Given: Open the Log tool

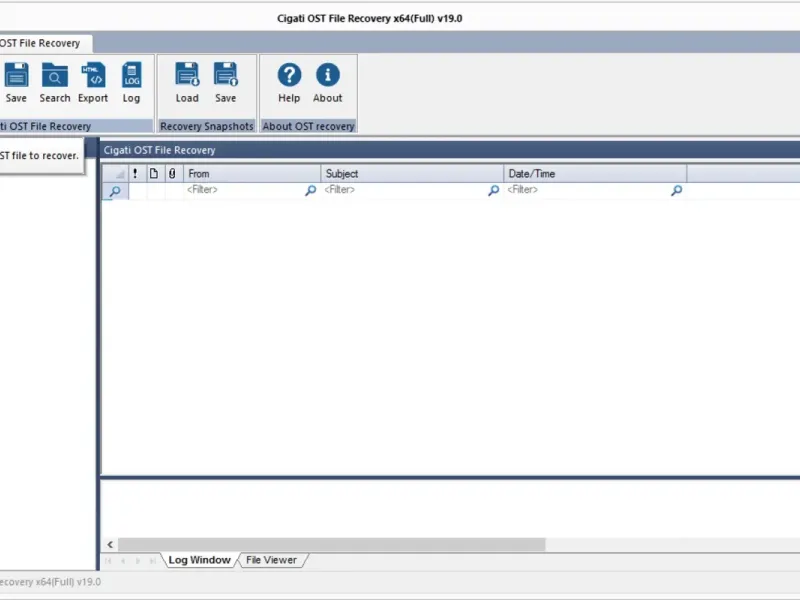Looking at the screenshot, I should (131, 83).
